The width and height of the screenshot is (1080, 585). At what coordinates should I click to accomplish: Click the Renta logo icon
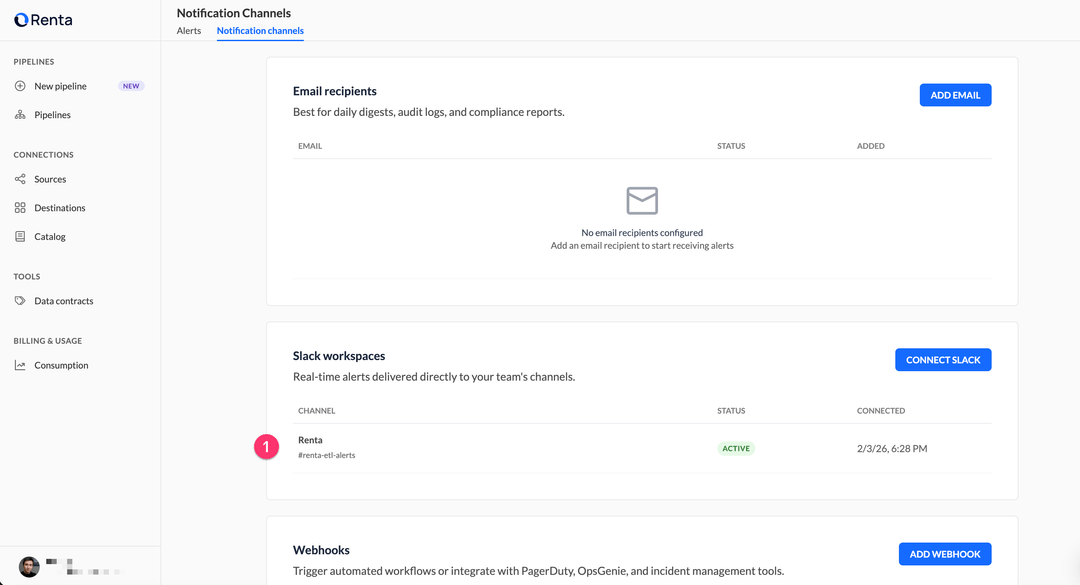pyautogui.click(x=21, y=20)
